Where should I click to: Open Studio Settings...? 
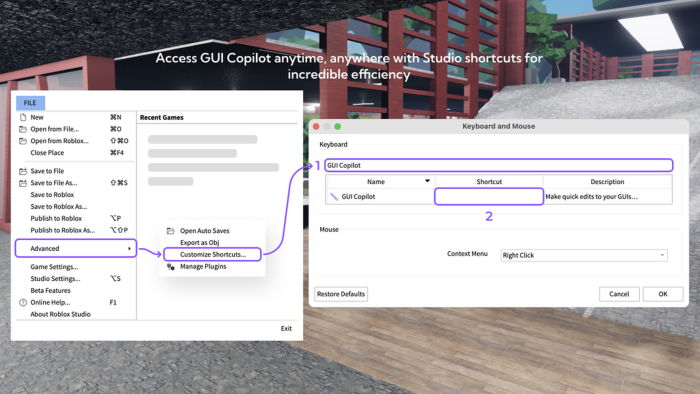pos(55,278)
